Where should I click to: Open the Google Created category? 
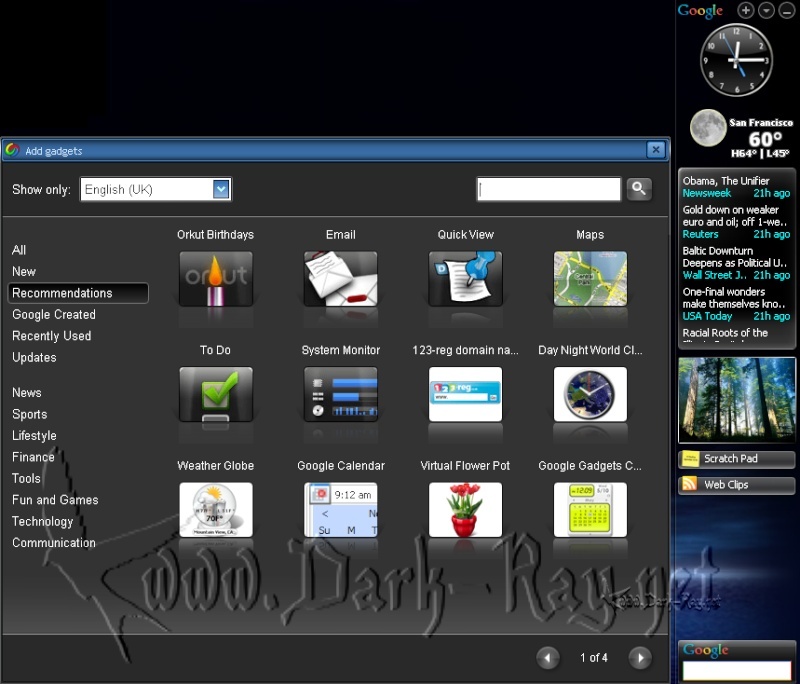[54, 314]
